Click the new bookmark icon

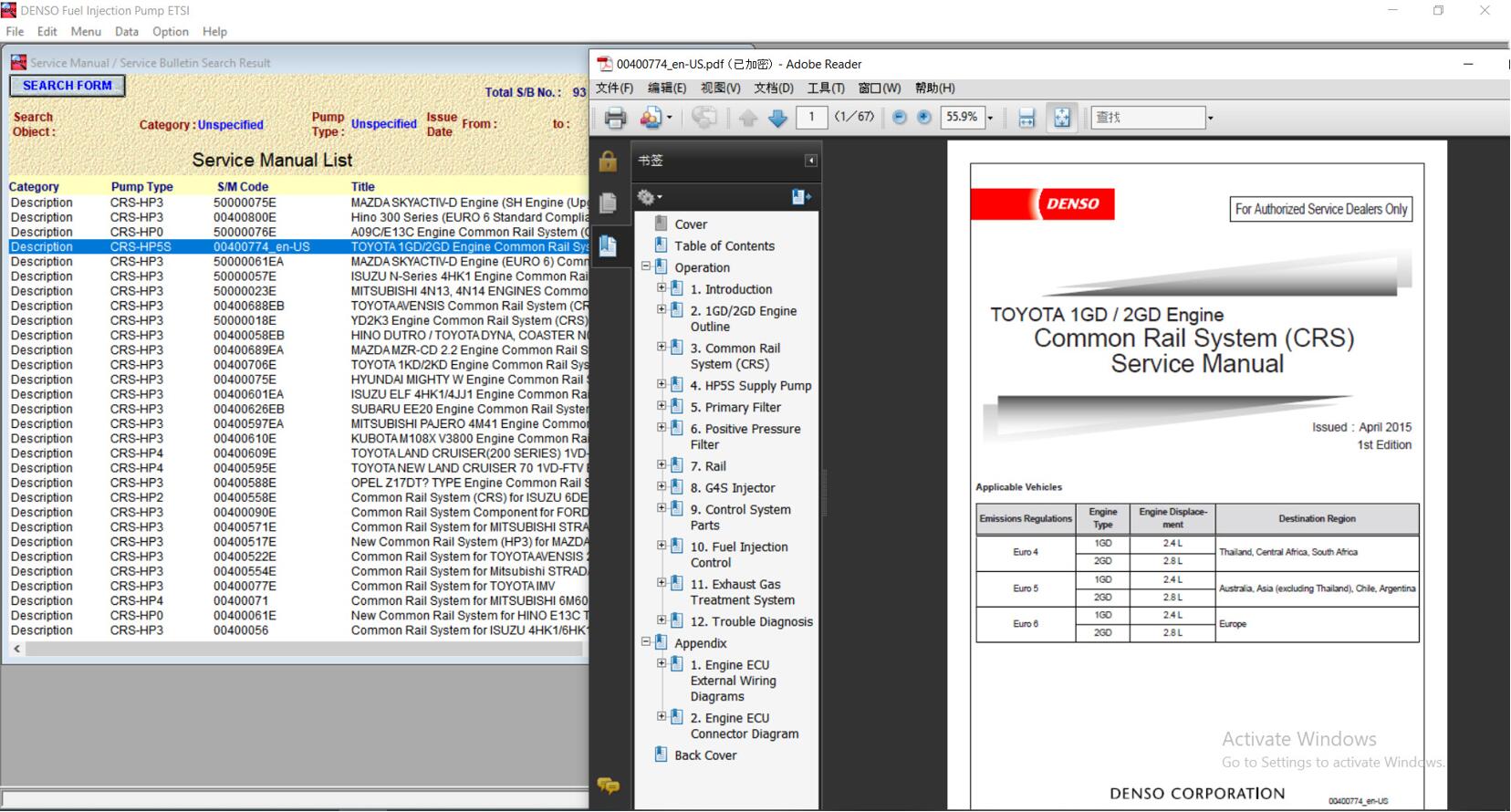801,196
